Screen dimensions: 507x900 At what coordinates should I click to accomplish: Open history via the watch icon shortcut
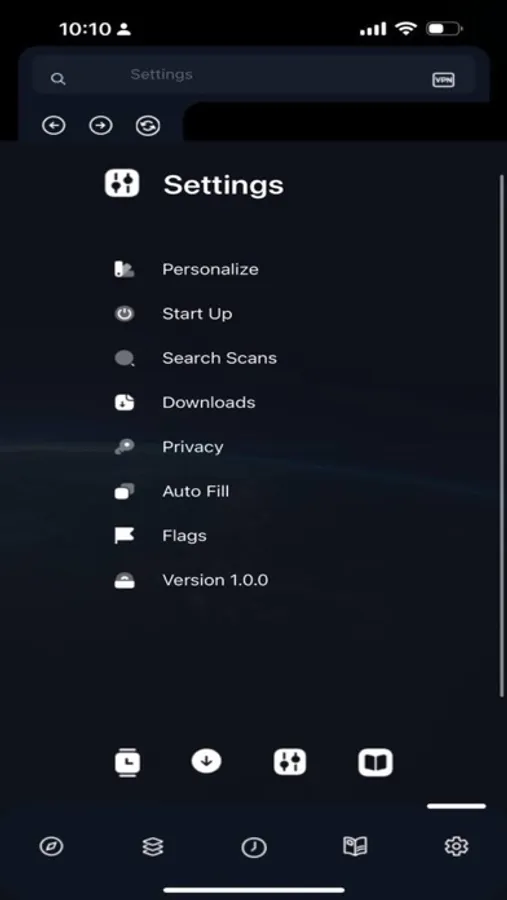127,763
